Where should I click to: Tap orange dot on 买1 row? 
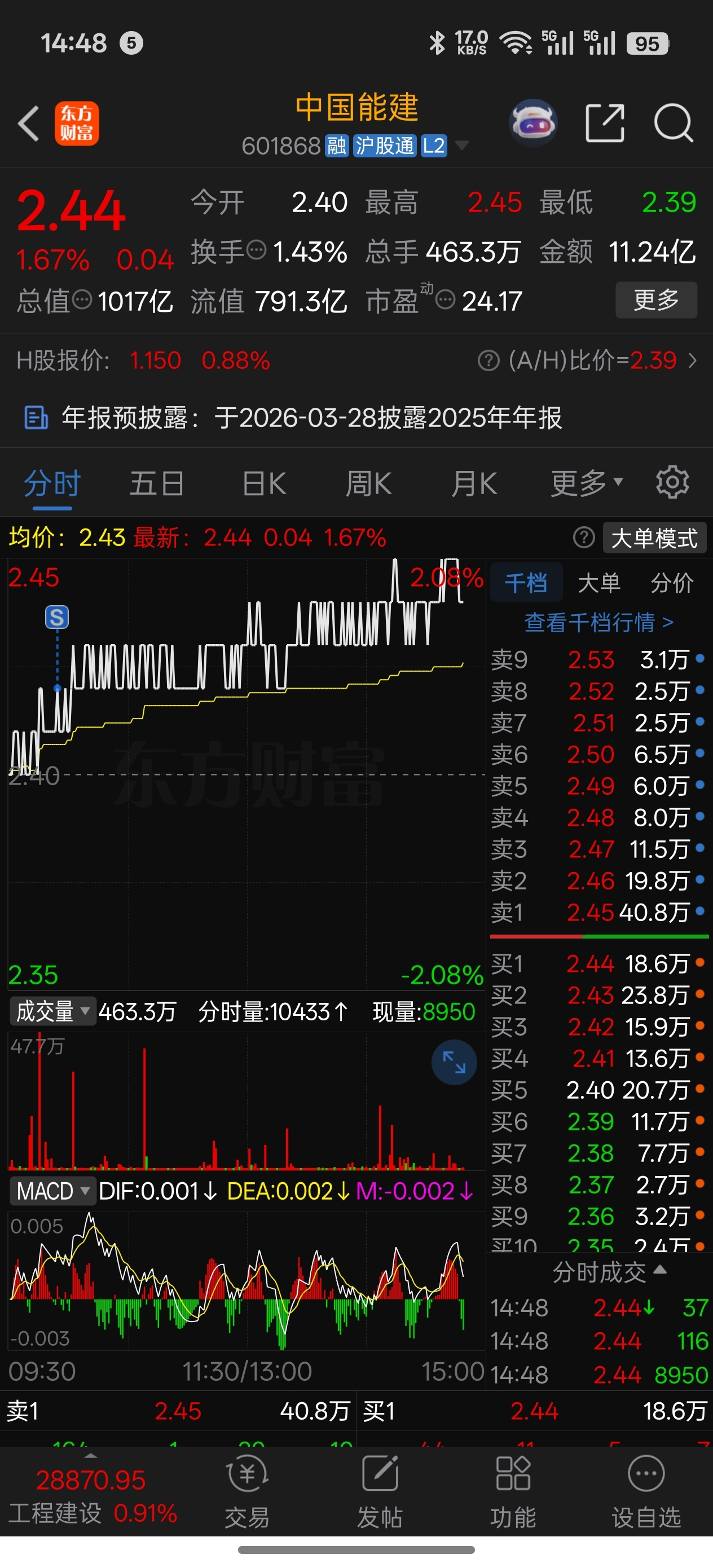pyautogui.click(x=700, y=962)
